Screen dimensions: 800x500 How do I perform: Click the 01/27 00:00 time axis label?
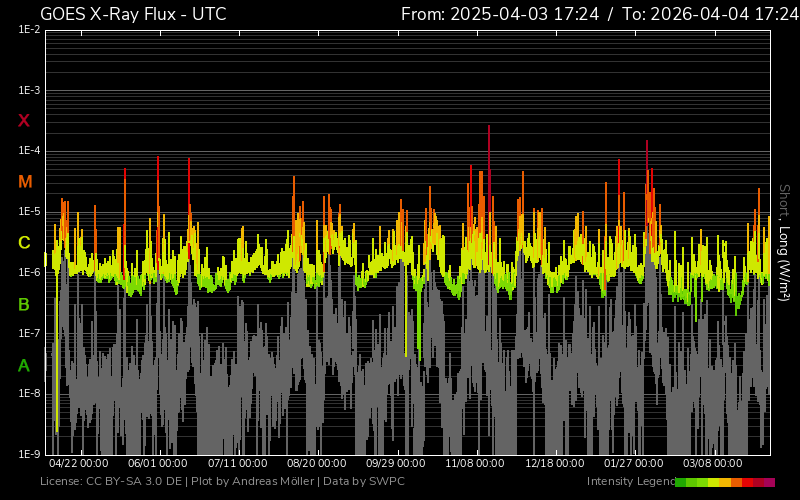click(x=634, y=464)
